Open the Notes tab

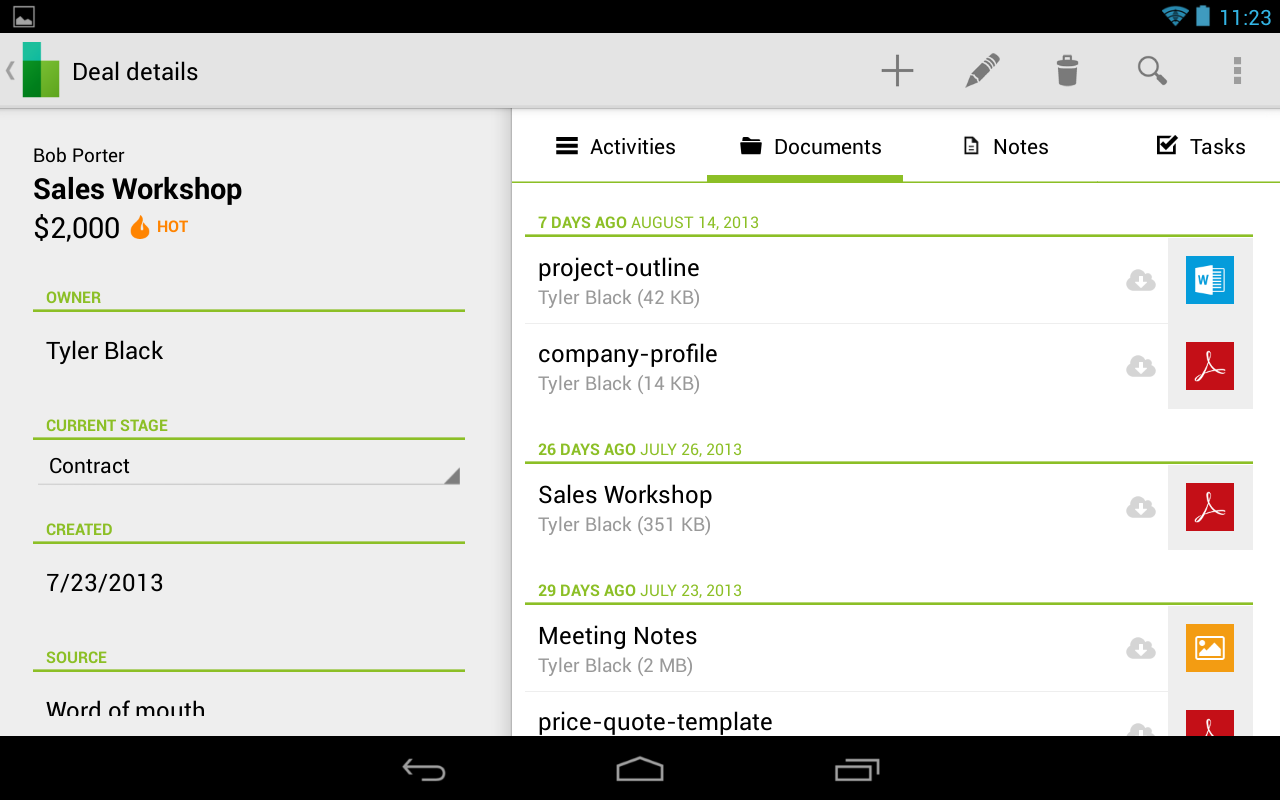pyautogui.click(x=1005, y=146)
